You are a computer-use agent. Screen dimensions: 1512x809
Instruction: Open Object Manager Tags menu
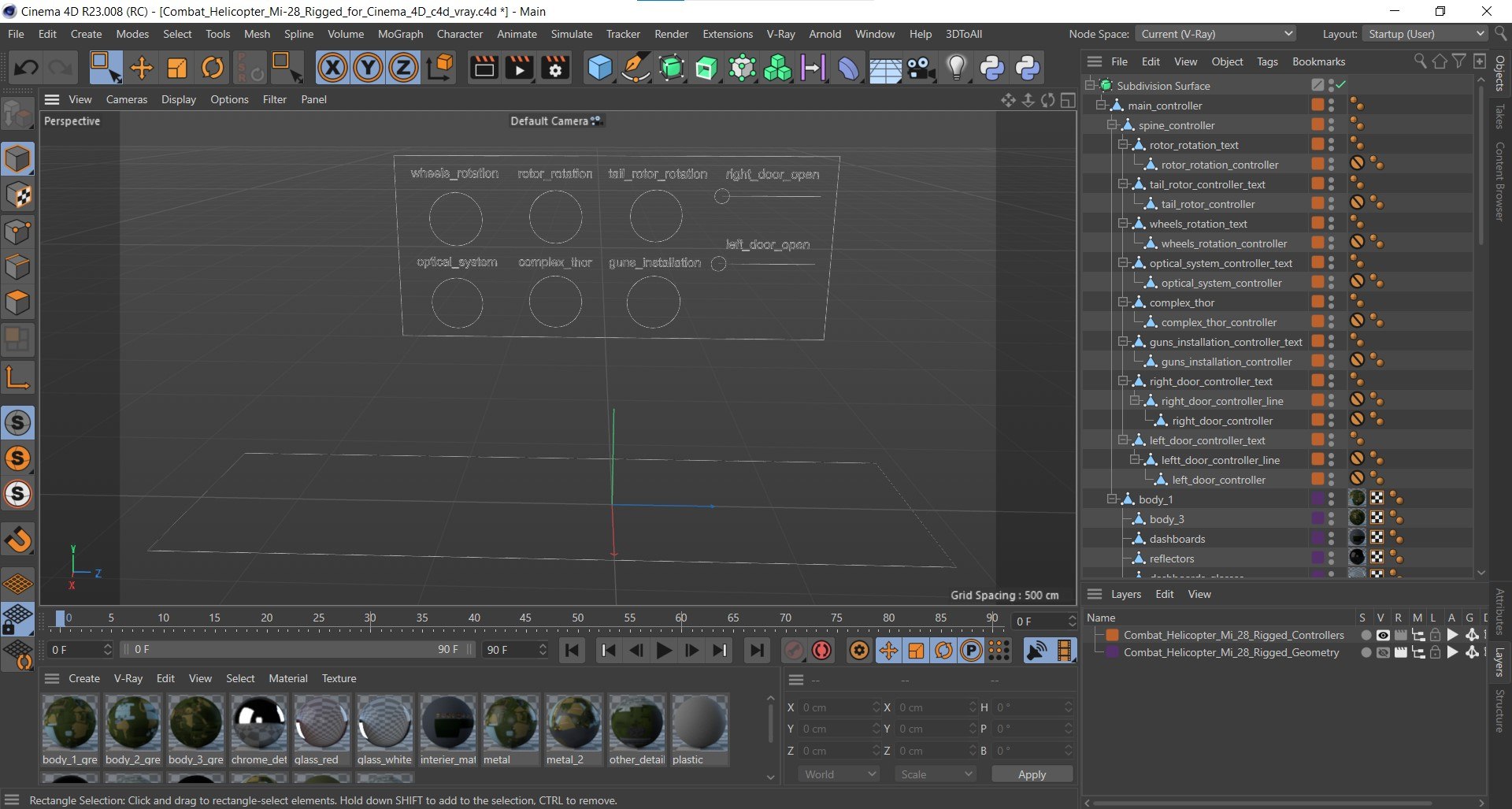click(1267, 61)
